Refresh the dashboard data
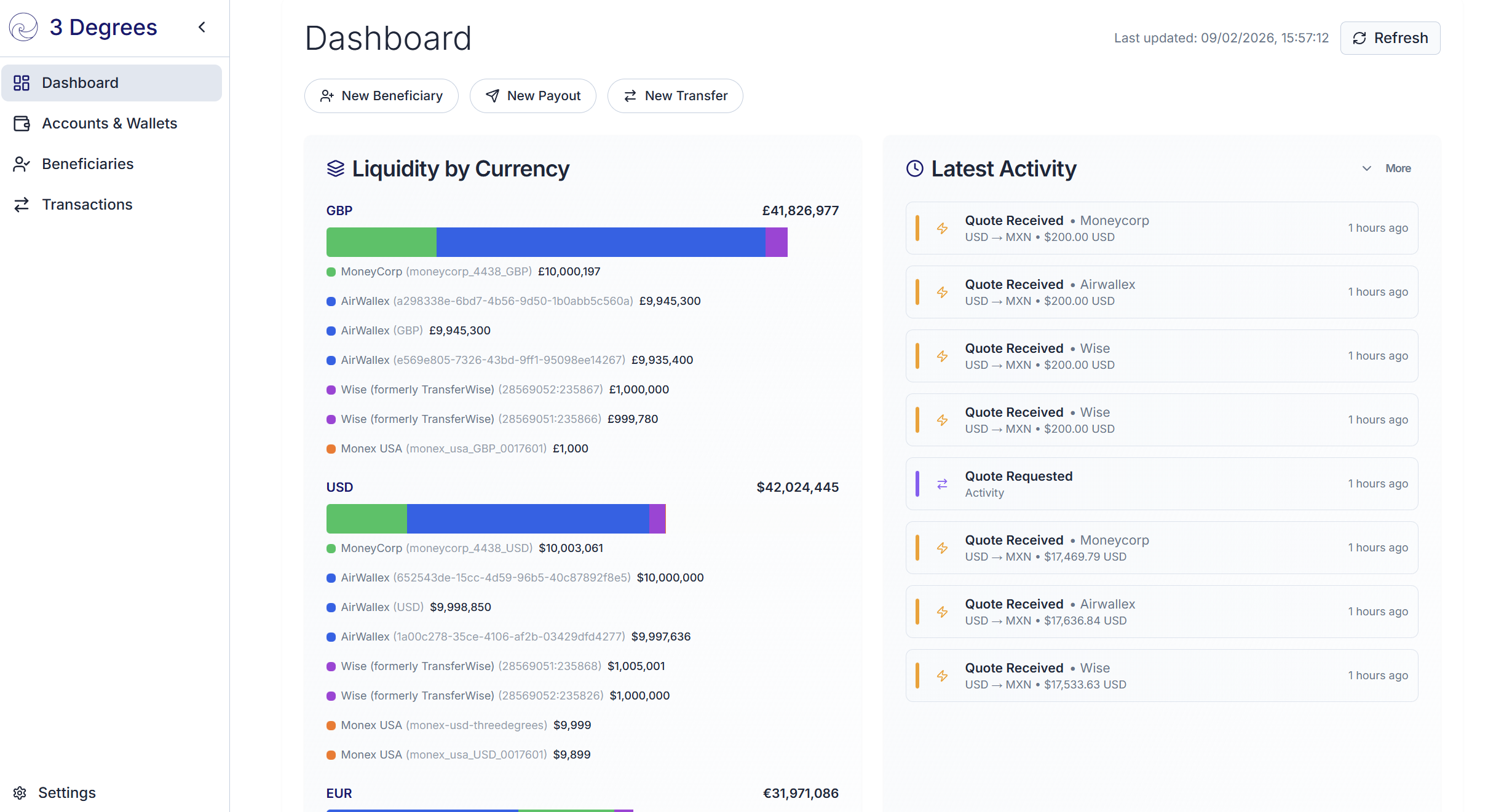This screenshot has width=1496, height=812. tap(1390, 38)
